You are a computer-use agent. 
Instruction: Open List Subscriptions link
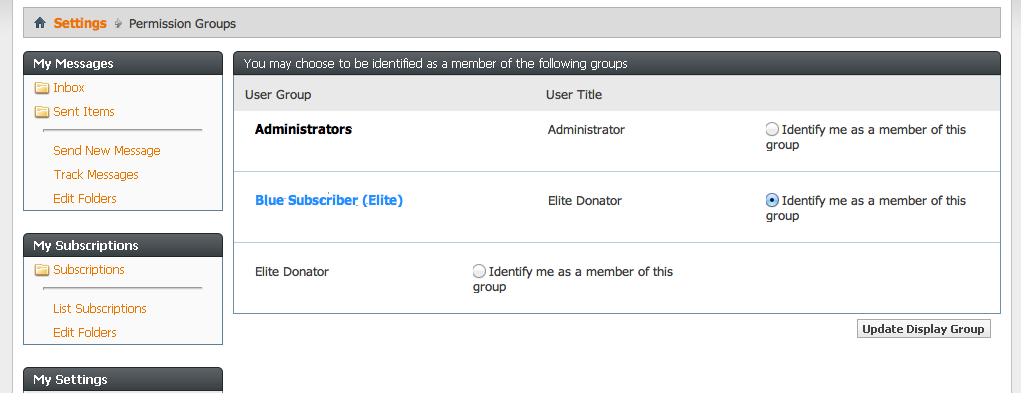point(100,309)
